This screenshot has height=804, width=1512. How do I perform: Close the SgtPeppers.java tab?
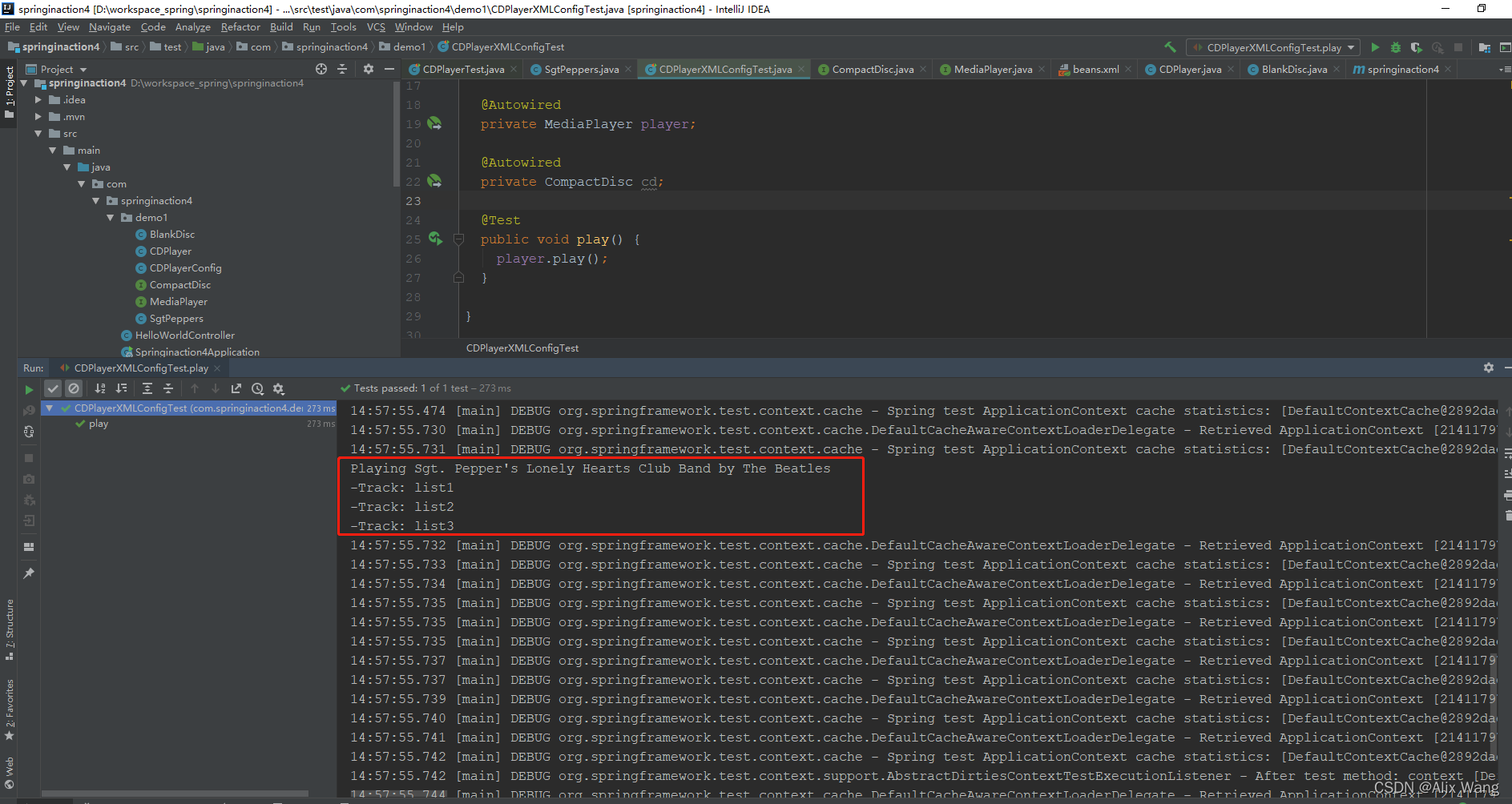(628, 70)
